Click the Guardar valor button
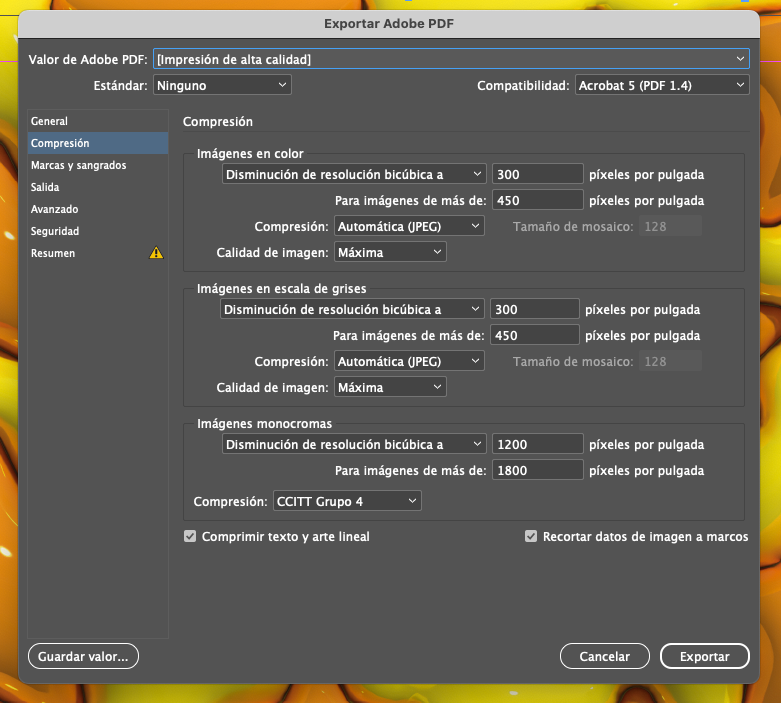This screenshot has width=781, height=703. 83,656
